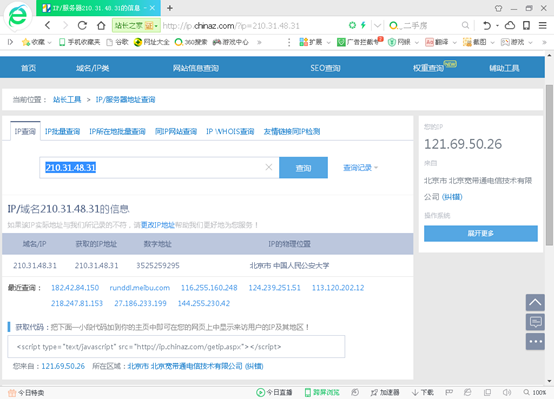This screenshot has height=399, width=554.
Task: Open the 网银 dropdown
Action: (x=403, y=42)
